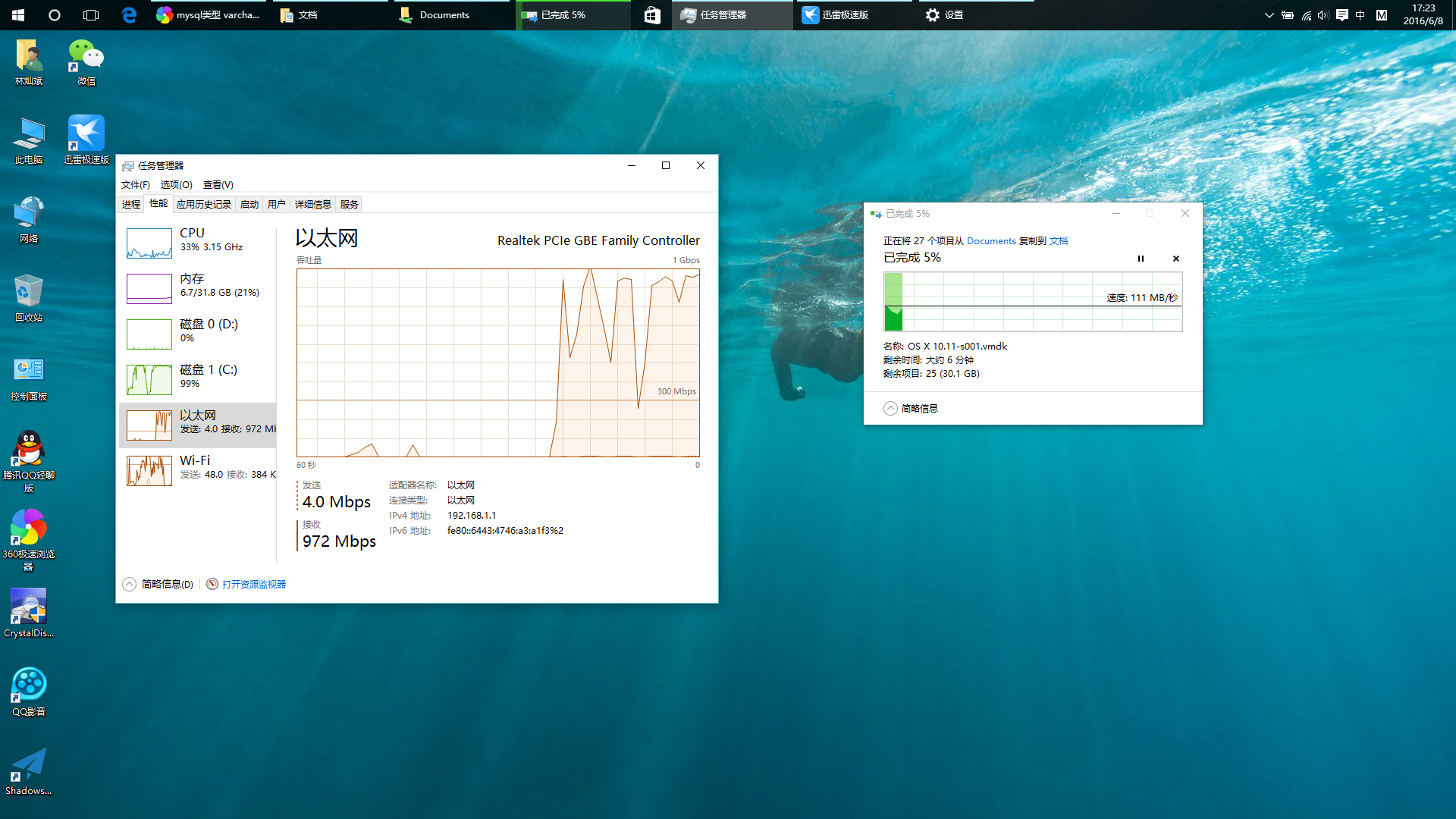Open the Wi-Fi network tray icon
Viewport: 1456px width, 819px height.
click(x=1306, y=14)
